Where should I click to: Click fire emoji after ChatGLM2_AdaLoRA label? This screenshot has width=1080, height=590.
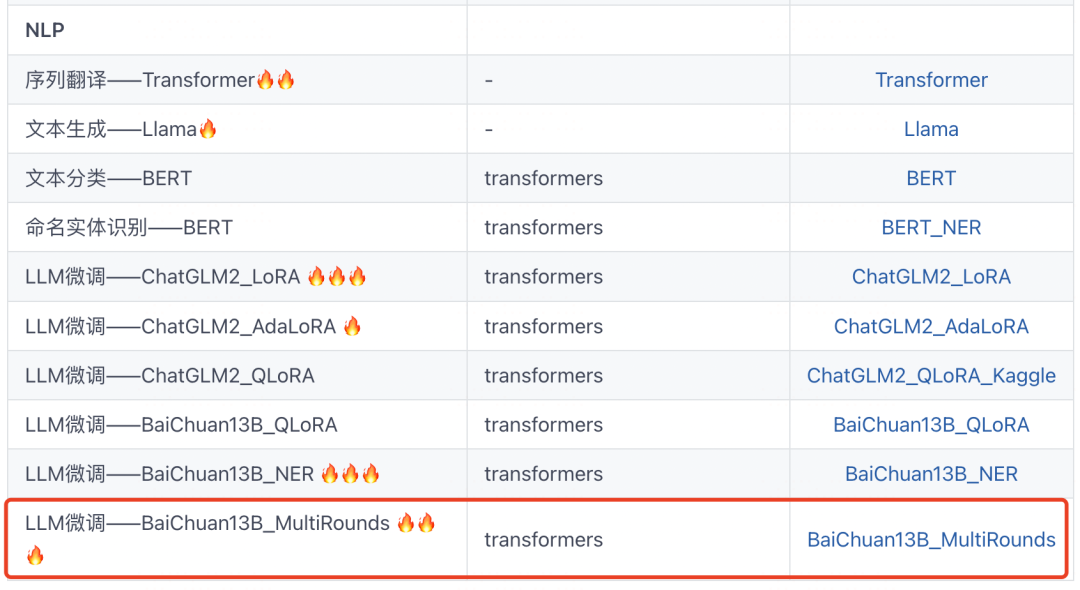tap(352, 326)
